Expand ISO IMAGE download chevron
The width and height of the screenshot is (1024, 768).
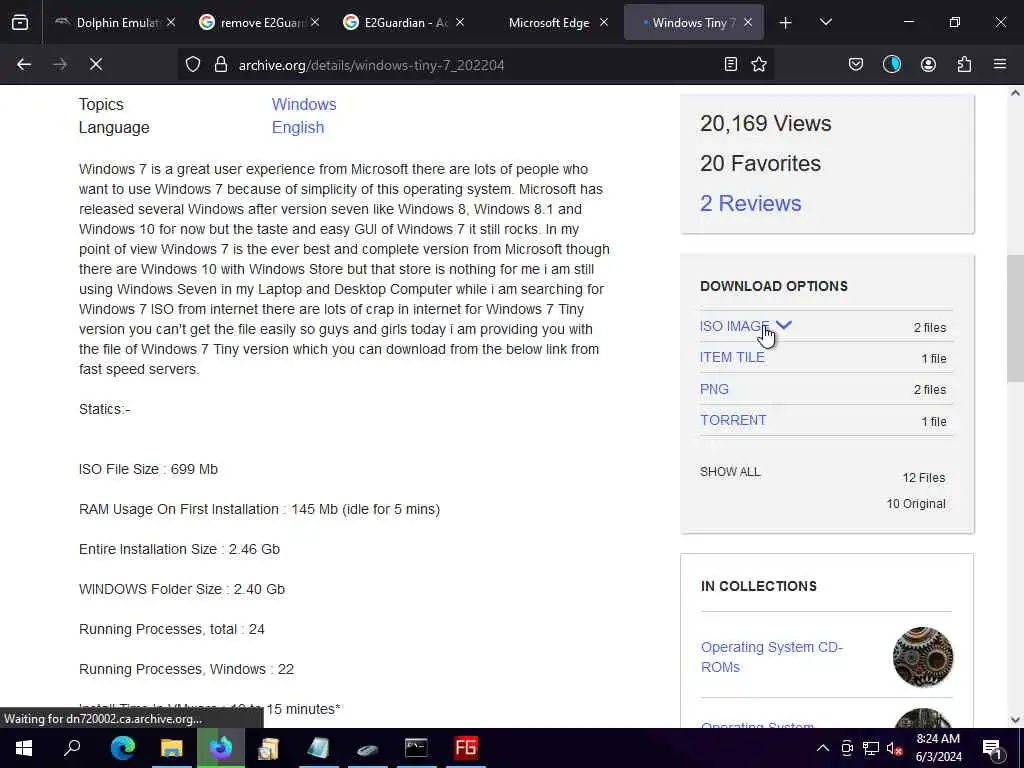pyautogui.click(x=784, y=325)
